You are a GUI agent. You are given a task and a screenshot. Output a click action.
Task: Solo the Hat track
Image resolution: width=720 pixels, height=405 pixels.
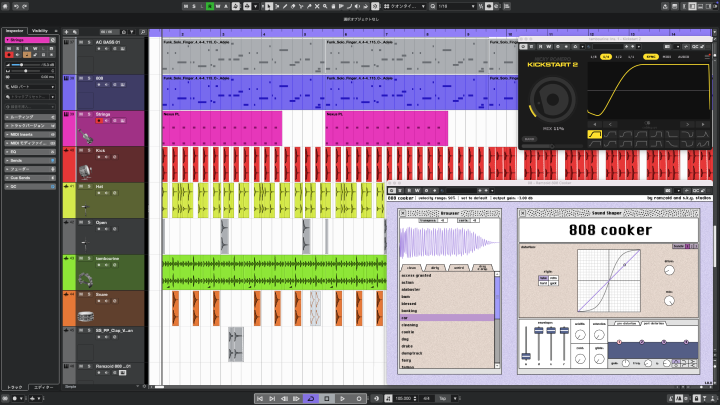point(89,186)
